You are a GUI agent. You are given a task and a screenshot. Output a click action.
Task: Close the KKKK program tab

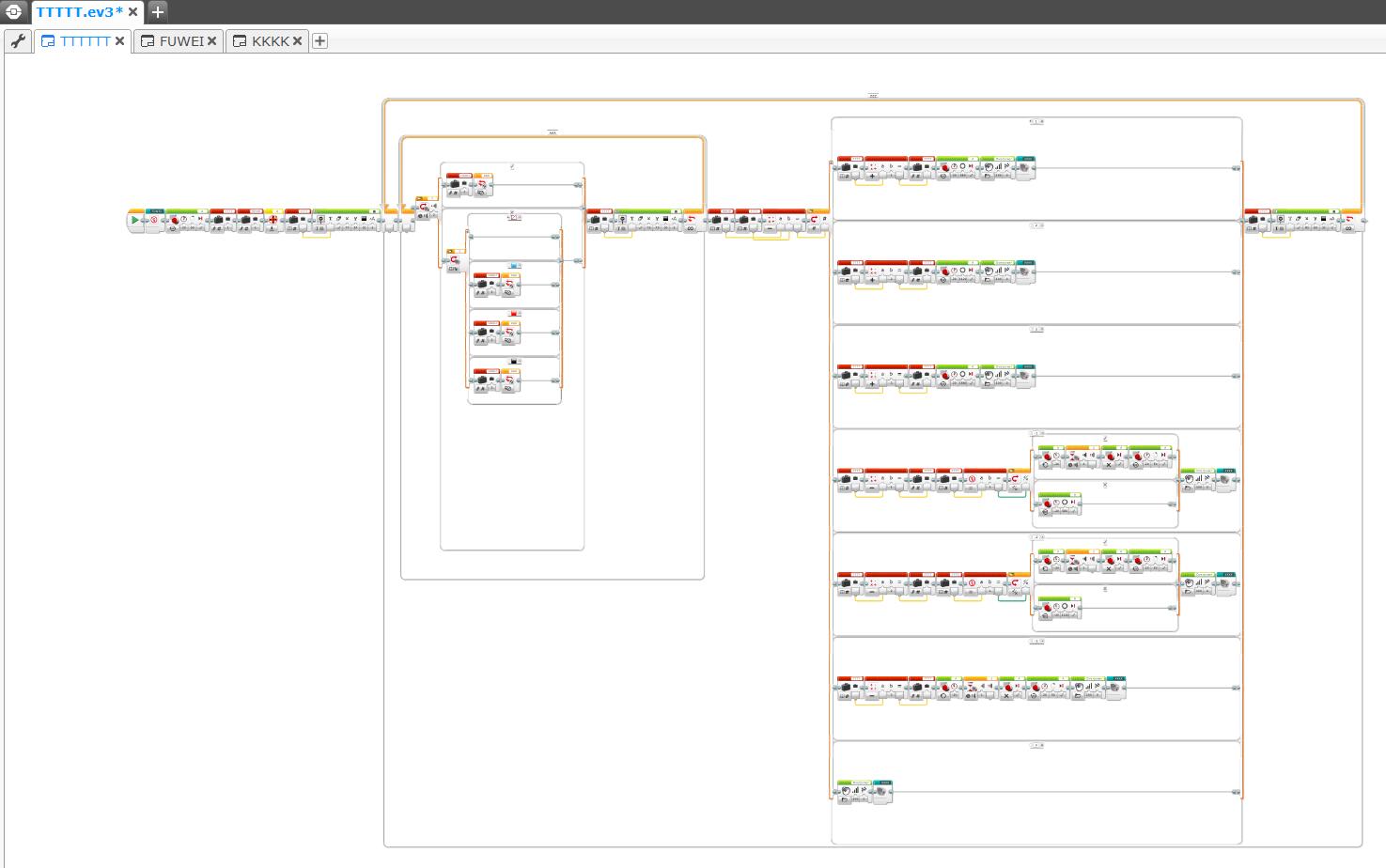297,41
